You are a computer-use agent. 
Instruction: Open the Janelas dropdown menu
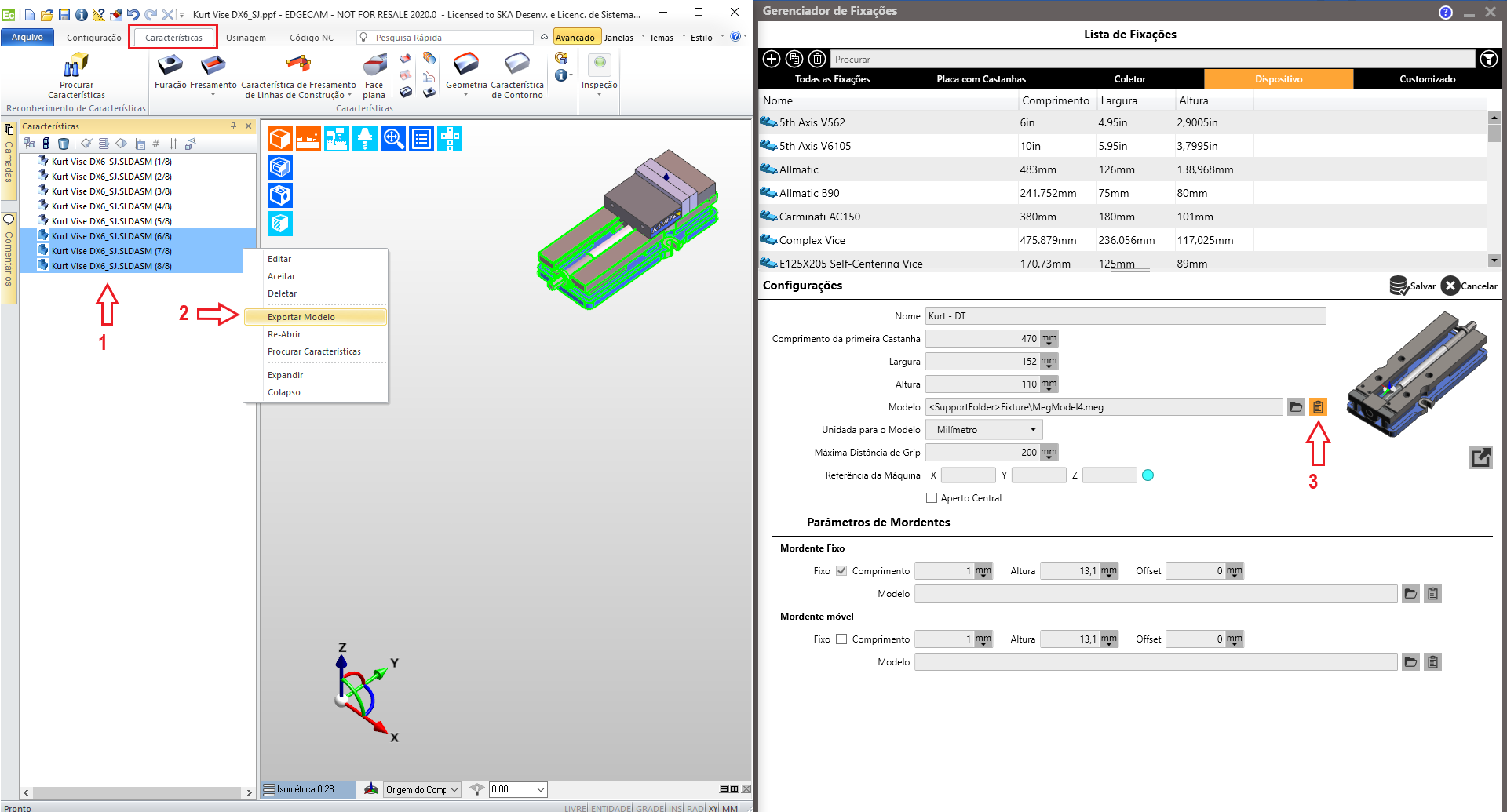[623, 37]
